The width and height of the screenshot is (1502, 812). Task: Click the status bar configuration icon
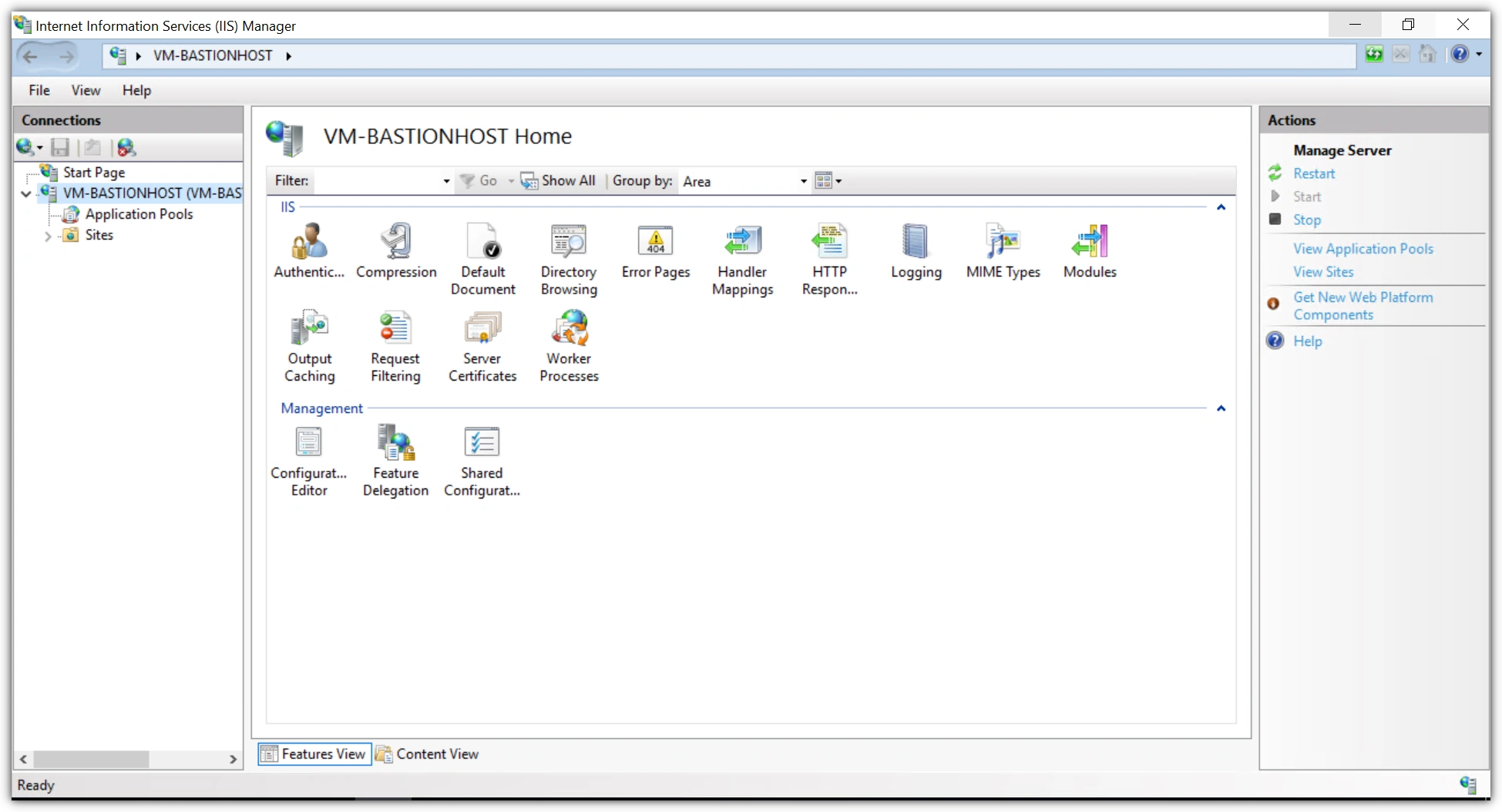[1468, 784]
